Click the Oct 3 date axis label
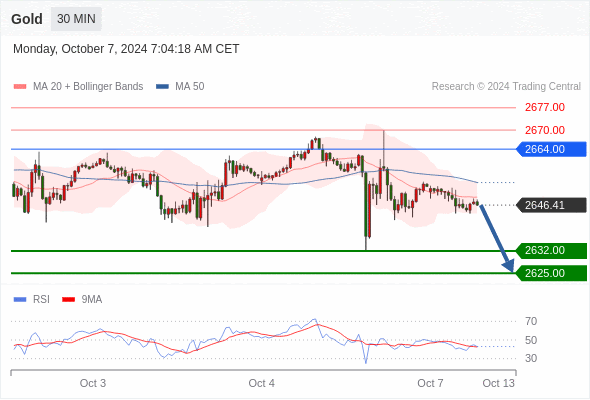The width and height of the screenshot is (590, 400). coord(93,383)
